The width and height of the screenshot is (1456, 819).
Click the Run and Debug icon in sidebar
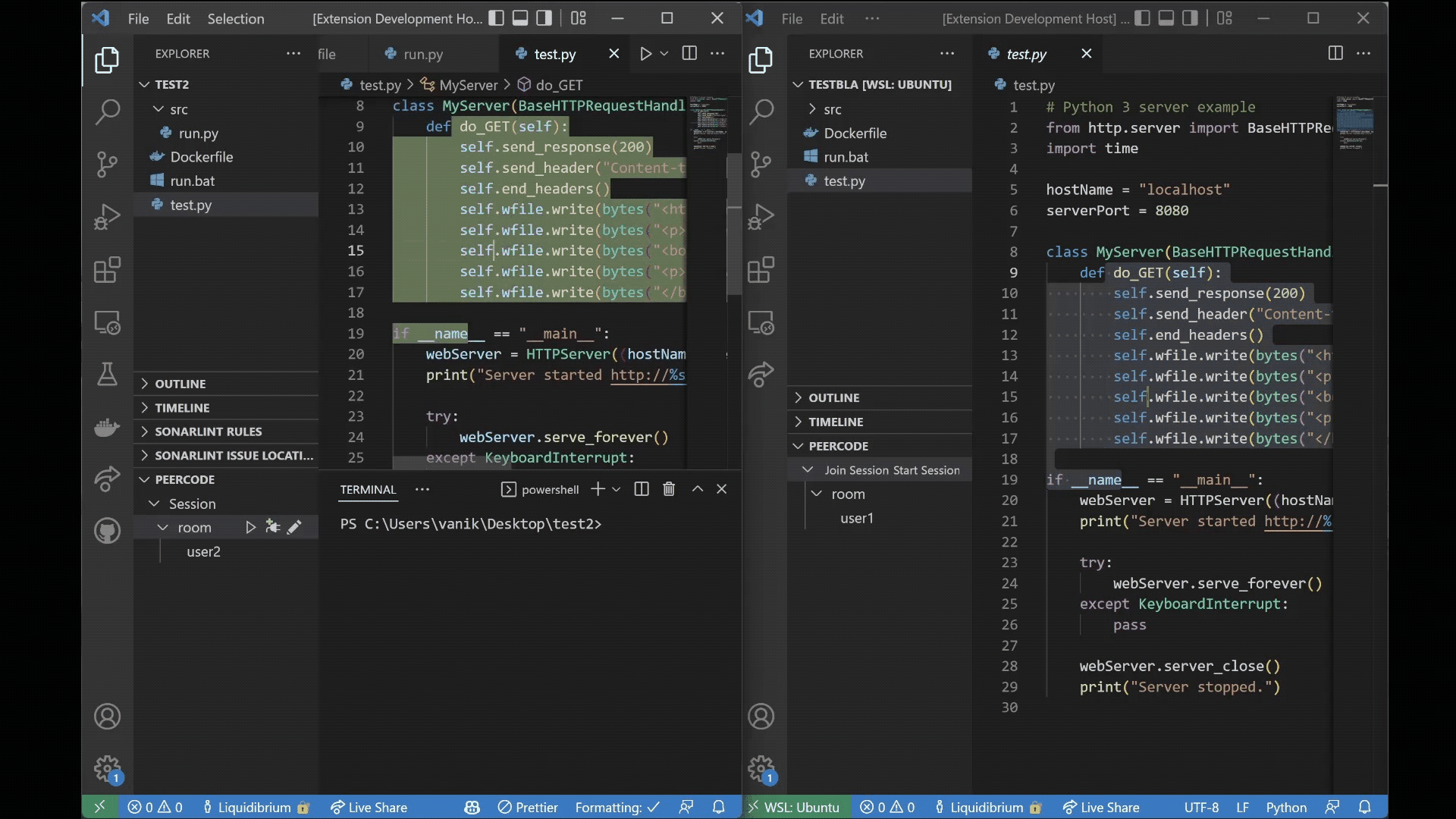click(x=107, y=216)
